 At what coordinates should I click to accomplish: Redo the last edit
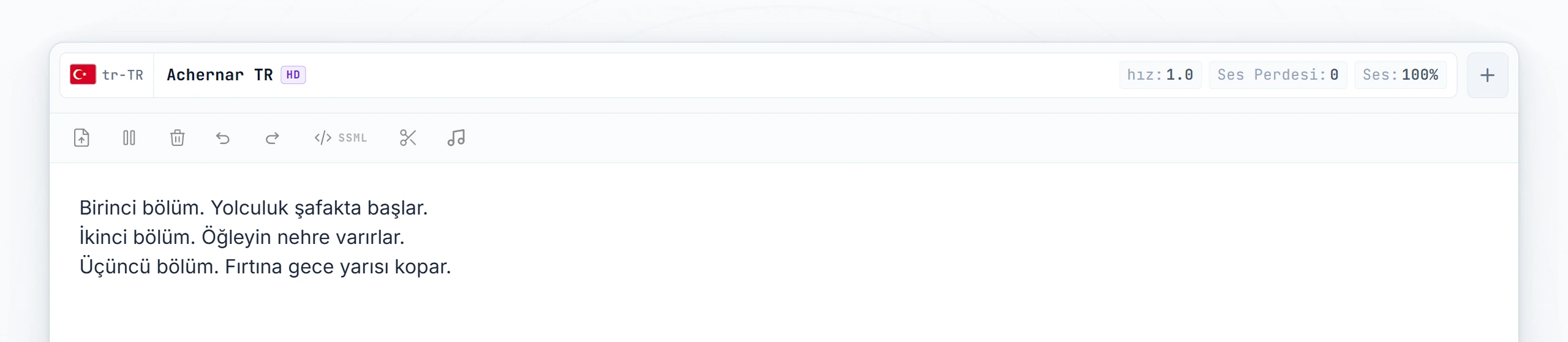click(272, 138)
